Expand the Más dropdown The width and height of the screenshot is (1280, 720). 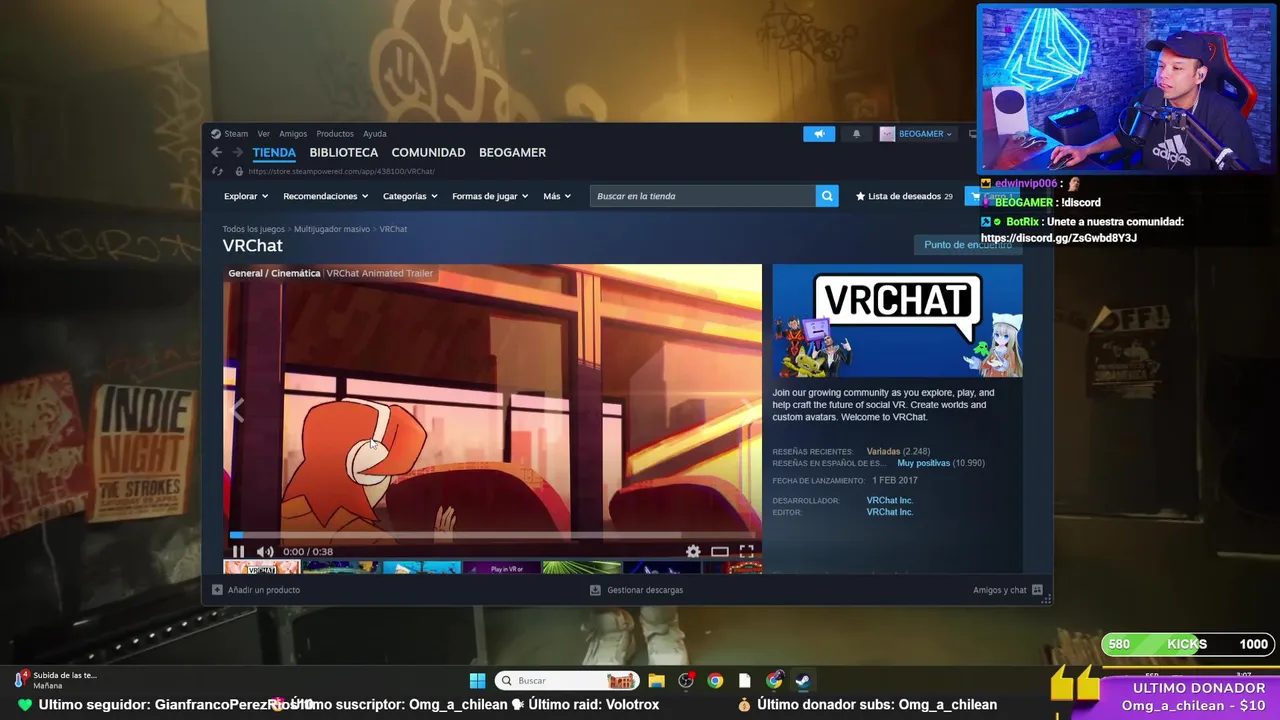click(x=557, y=196)
